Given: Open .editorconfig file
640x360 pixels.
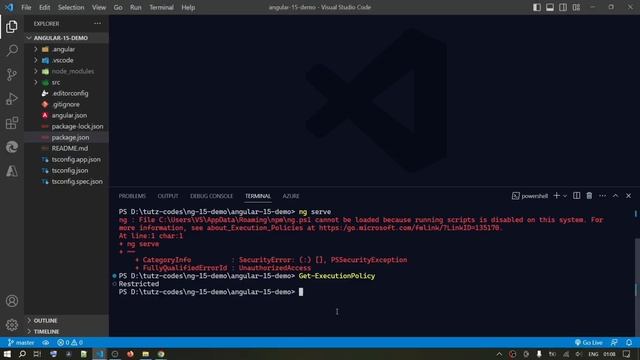Looking at the screenshot, I should tap(67, 93).
